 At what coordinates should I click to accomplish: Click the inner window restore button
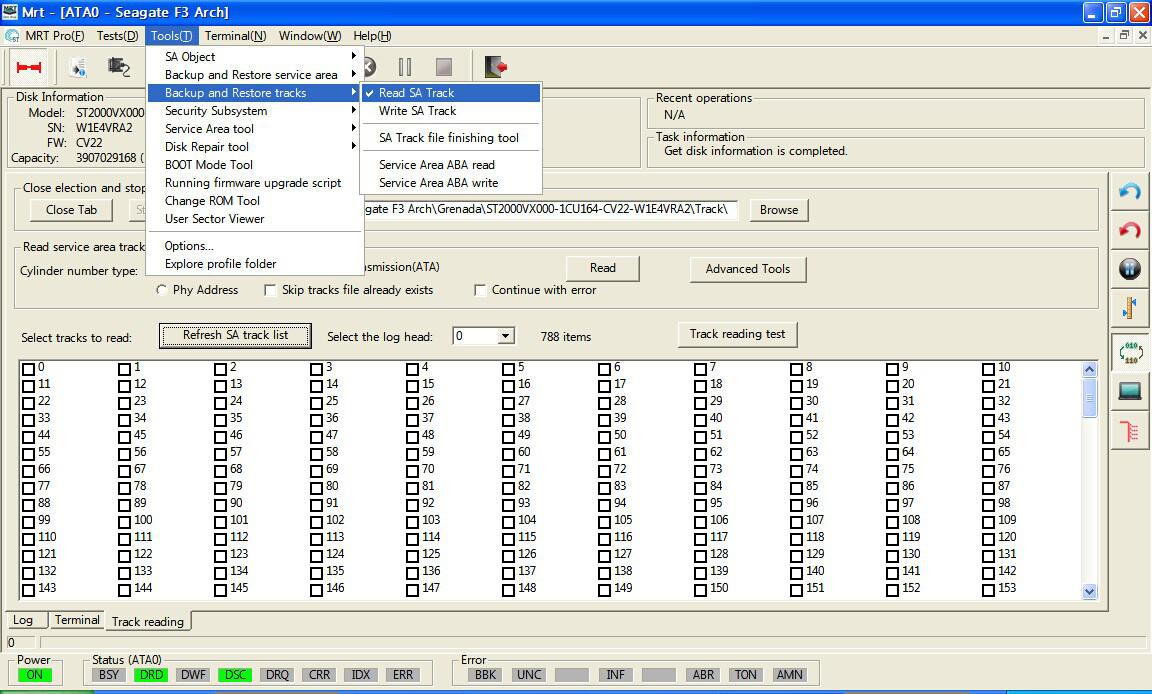click(x=1124, y=35)
